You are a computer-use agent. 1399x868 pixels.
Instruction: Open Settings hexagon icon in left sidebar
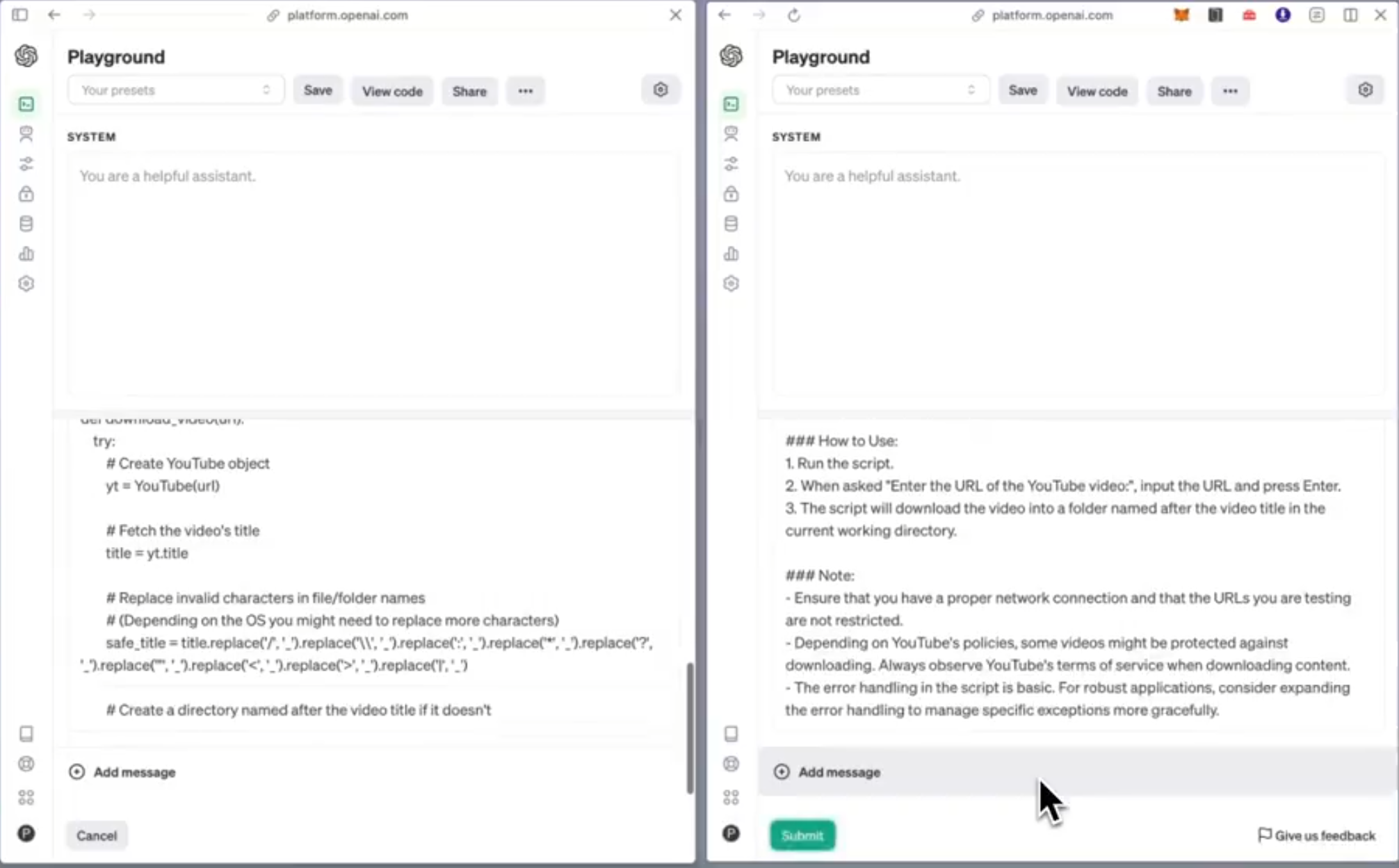(26, 284)
